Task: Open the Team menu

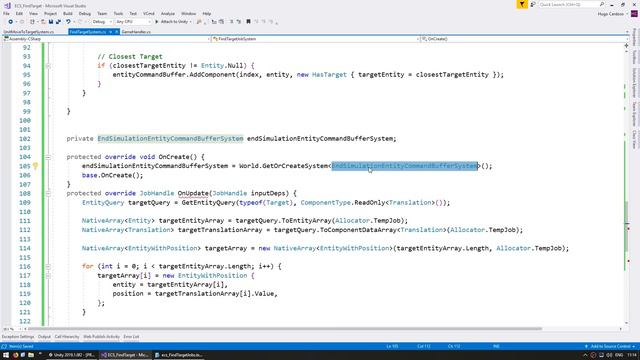Action: tap(102, 13)
